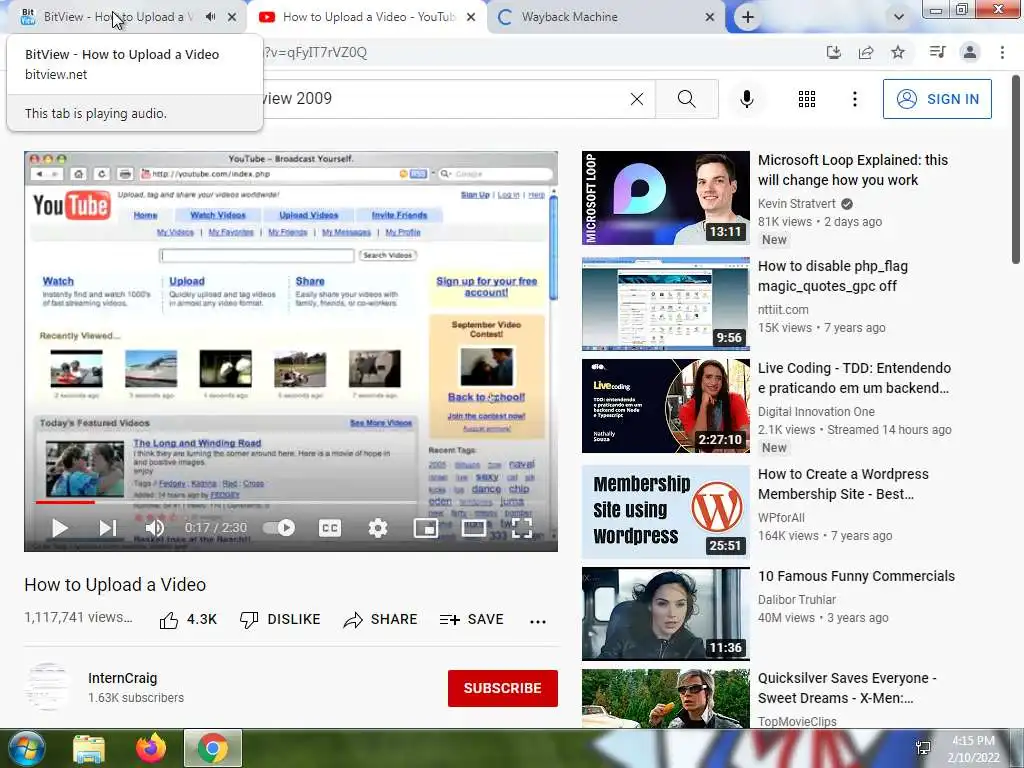This screenshot has width=1024, height=768.
Task: Open a new browser tab
Action: click(x=748, y=18)
